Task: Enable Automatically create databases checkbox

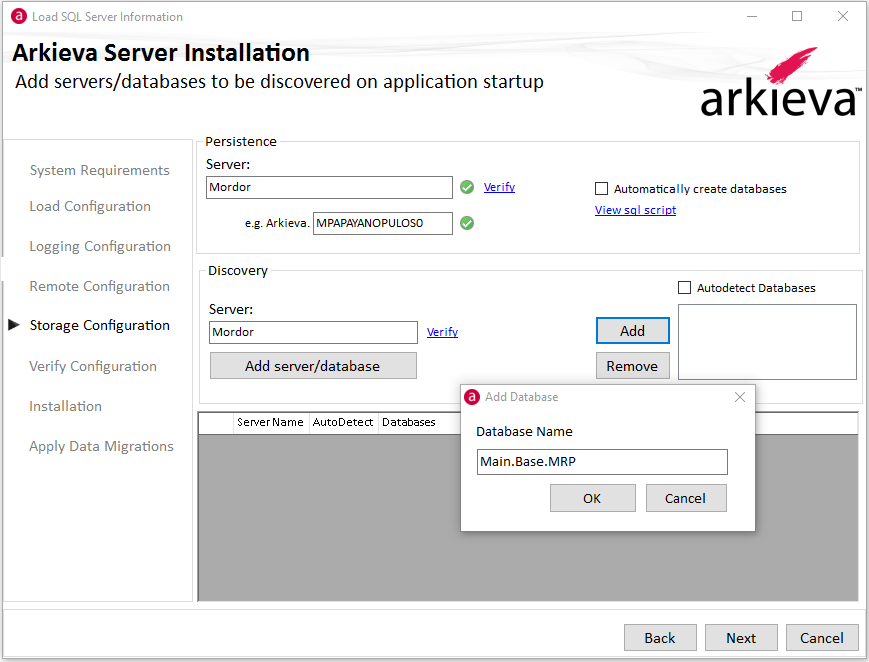Action: point(601,189)
